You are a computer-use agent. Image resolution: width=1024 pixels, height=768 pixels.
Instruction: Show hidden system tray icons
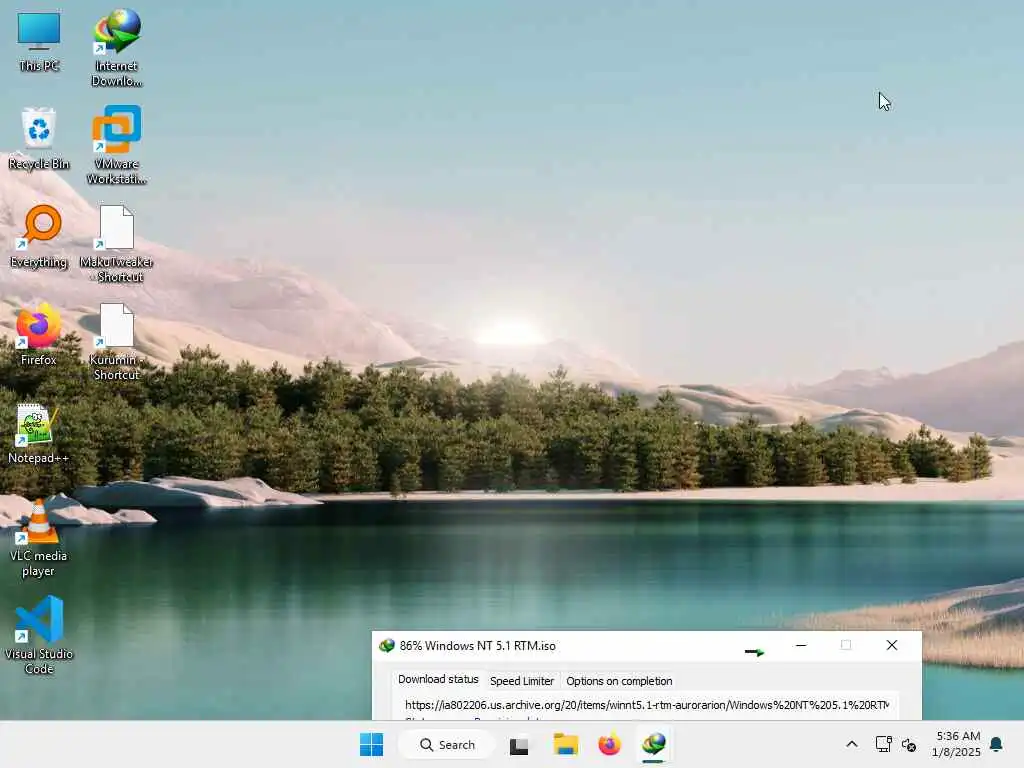852,744
